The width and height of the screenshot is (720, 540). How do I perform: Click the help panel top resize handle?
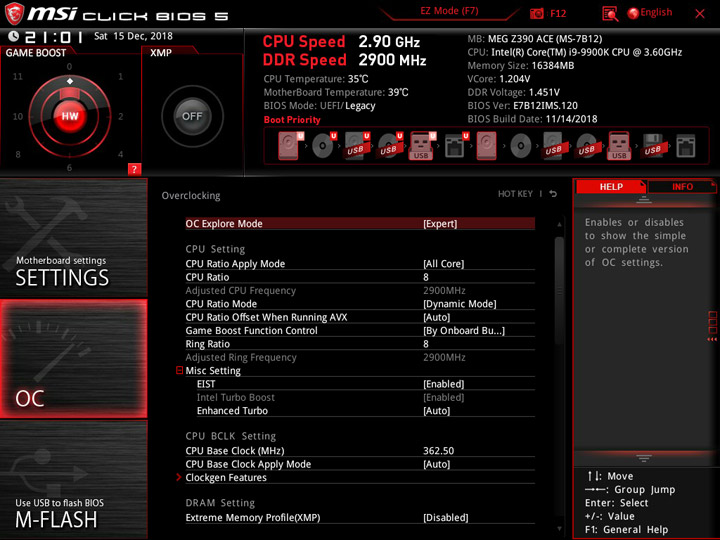point(644,199)
